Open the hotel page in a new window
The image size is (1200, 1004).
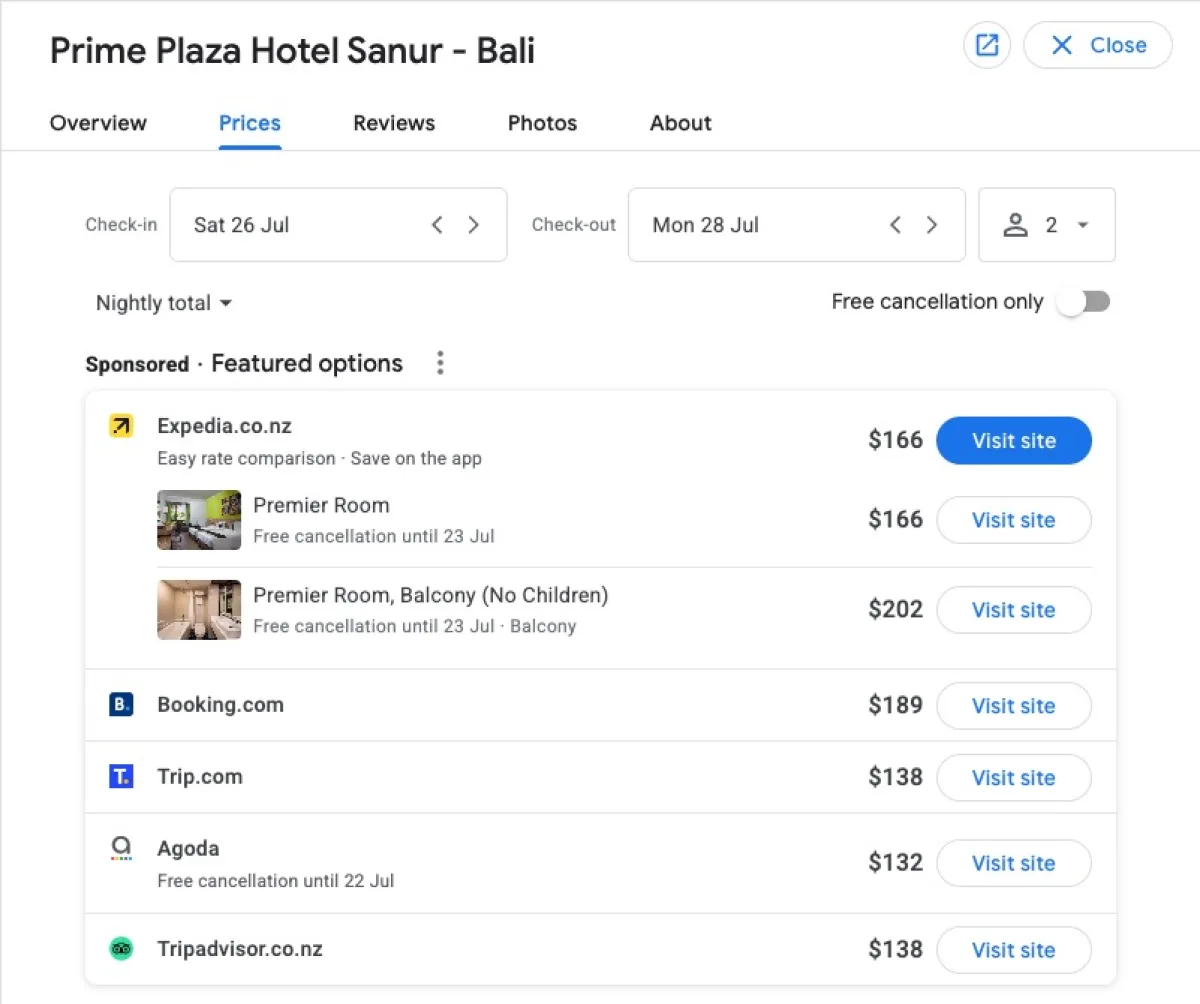[x=987, y=45]
